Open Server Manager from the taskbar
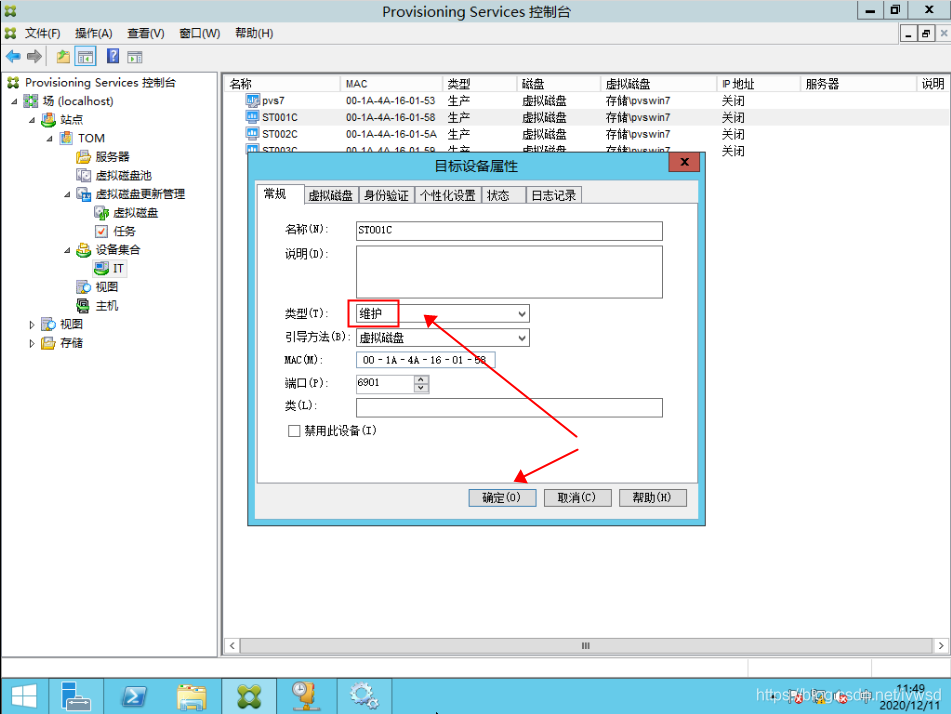 [77, 695]
